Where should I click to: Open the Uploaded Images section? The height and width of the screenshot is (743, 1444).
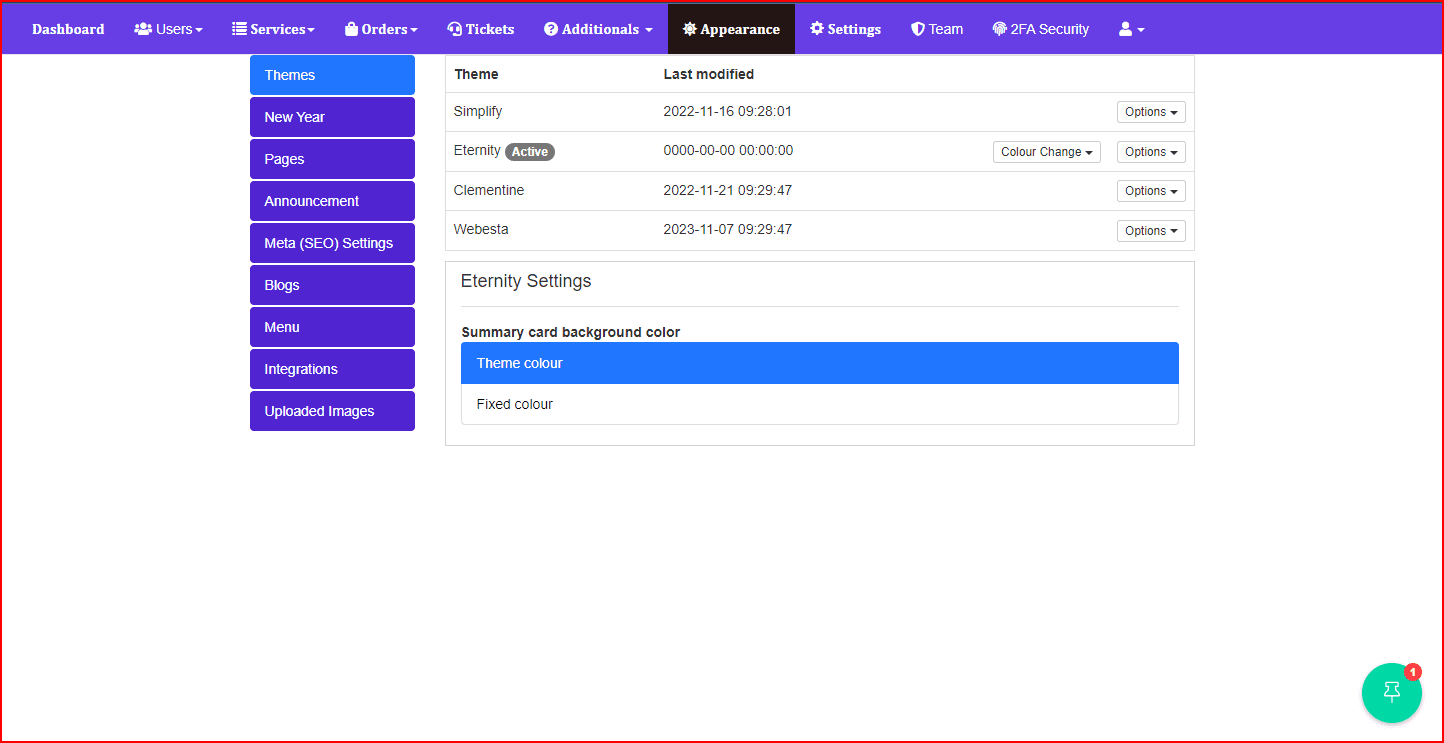(x=332, y=410)
